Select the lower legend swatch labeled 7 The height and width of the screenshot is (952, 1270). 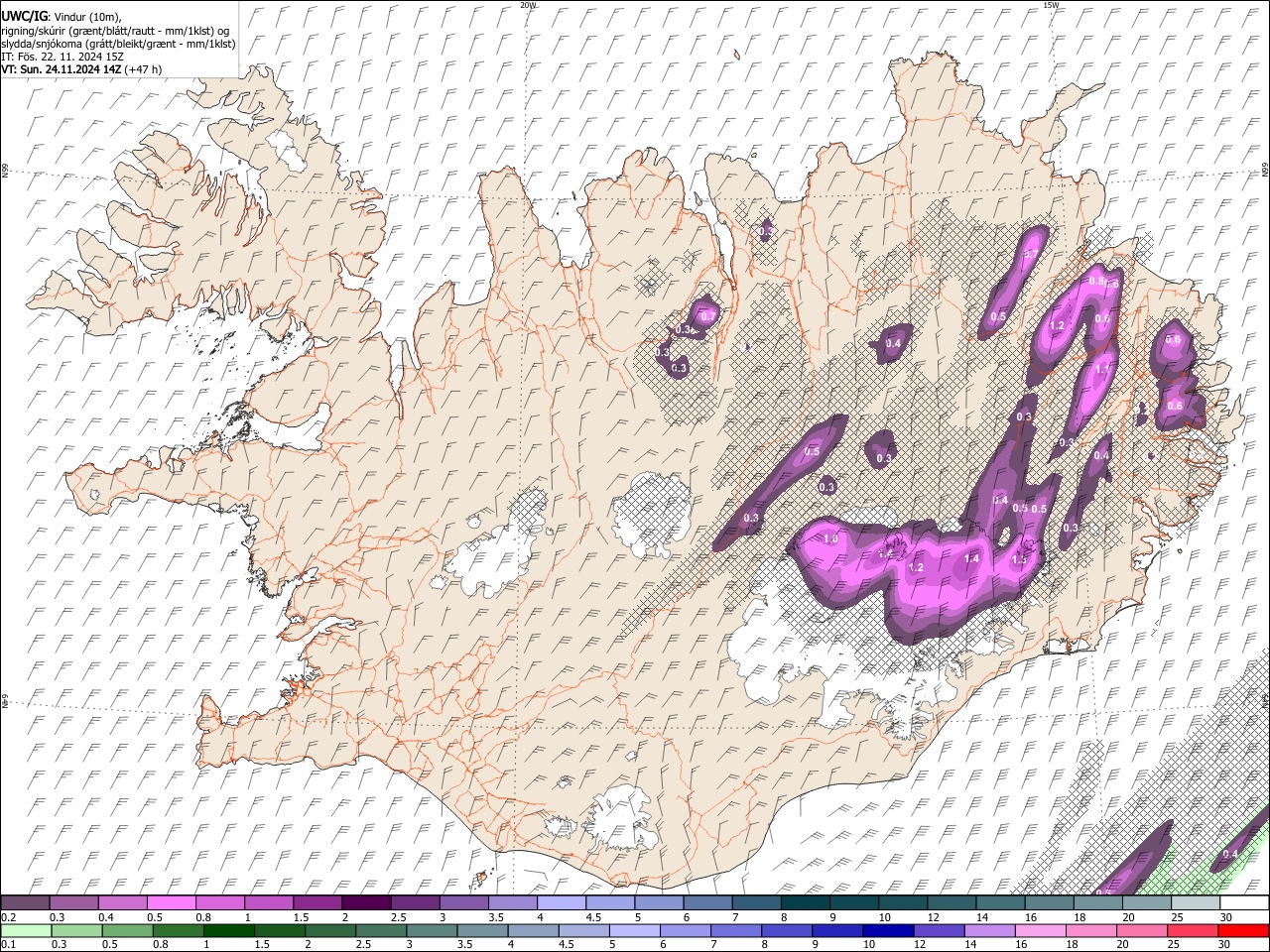coord(735,930)
